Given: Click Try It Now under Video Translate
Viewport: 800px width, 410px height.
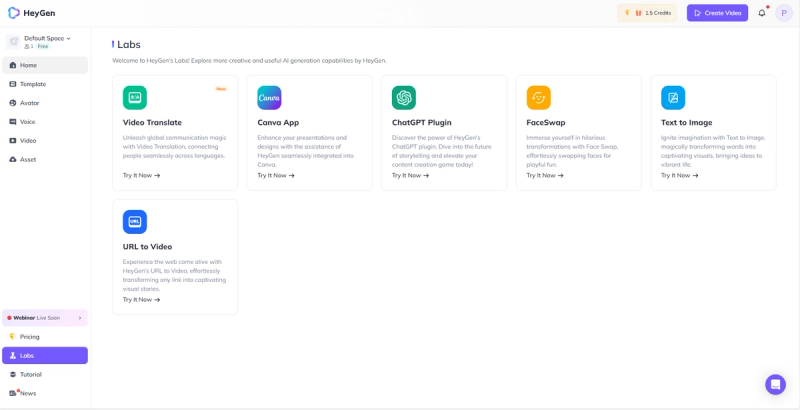Looking at the screenshot, I should 141,175.
